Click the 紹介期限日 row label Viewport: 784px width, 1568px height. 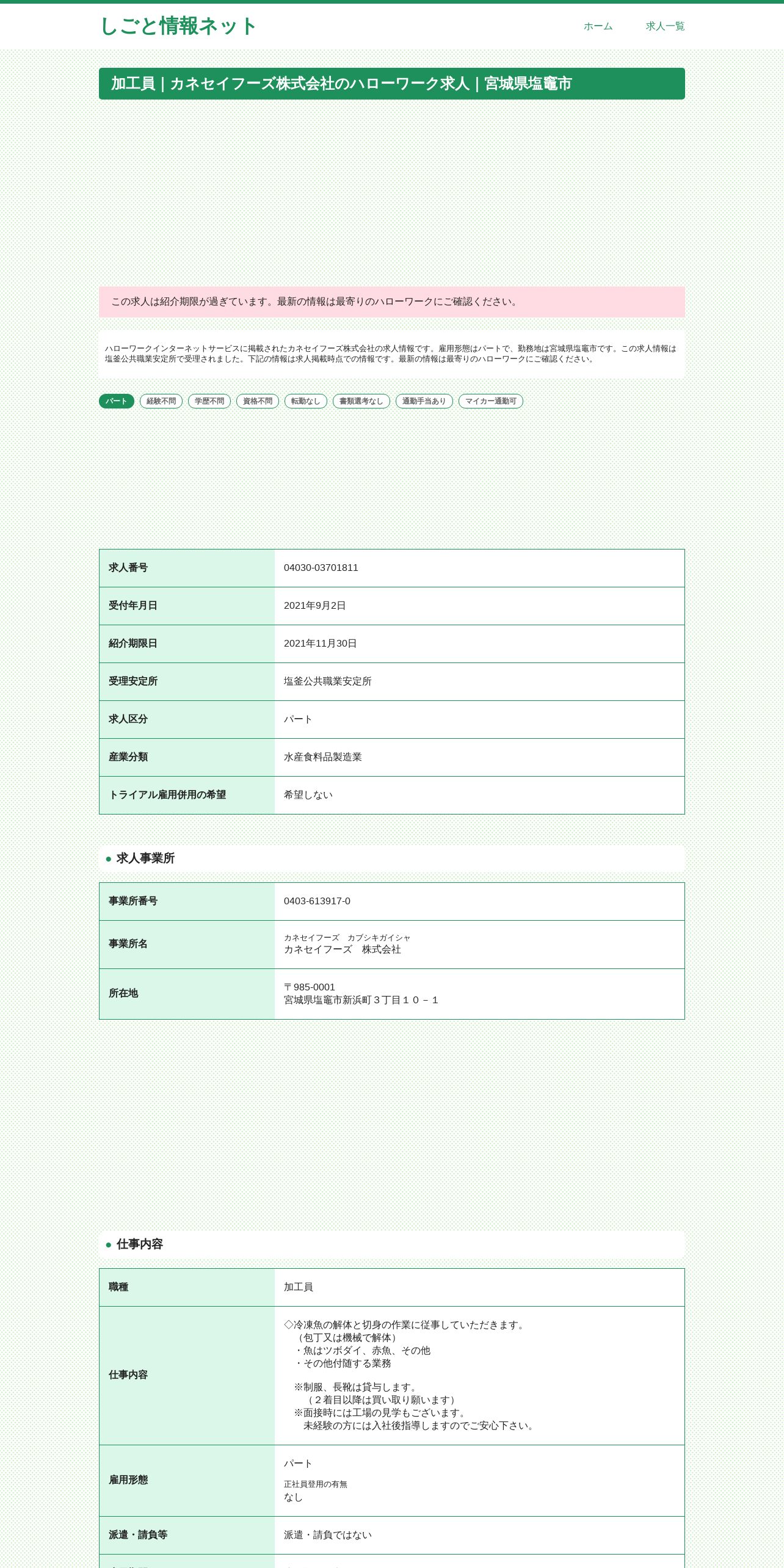tap(133, 644)
